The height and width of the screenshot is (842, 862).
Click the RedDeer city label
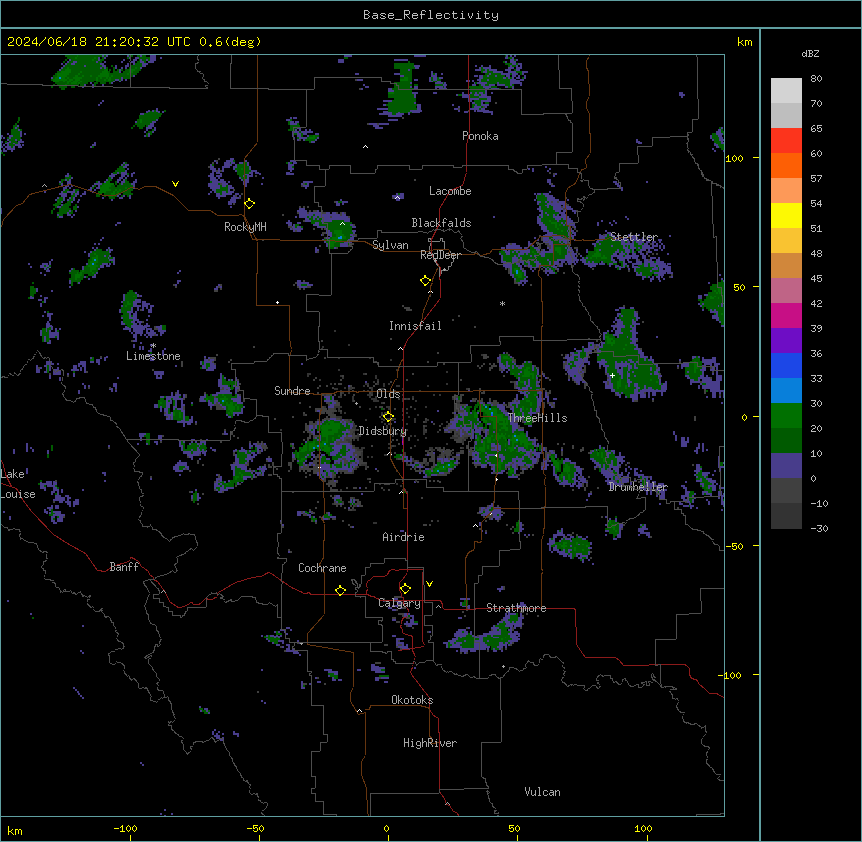pos(440,255)
